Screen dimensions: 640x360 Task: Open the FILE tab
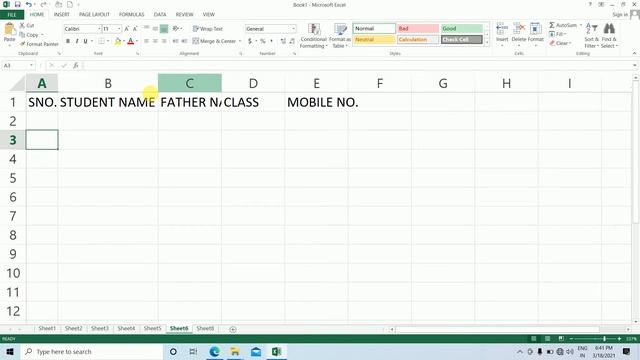click(12, 15)
